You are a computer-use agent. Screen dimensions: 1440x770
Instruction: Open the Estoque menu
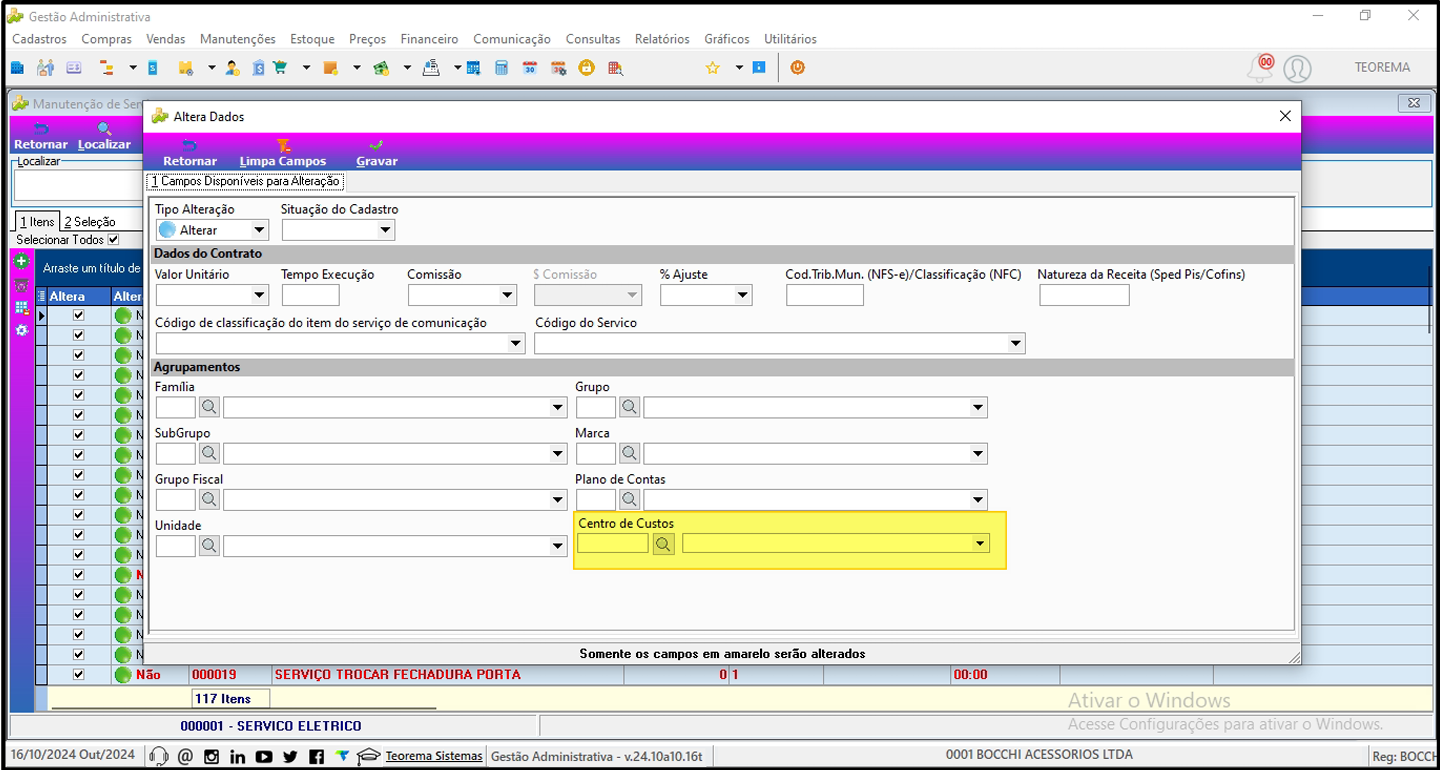click(x=312, y=39)
